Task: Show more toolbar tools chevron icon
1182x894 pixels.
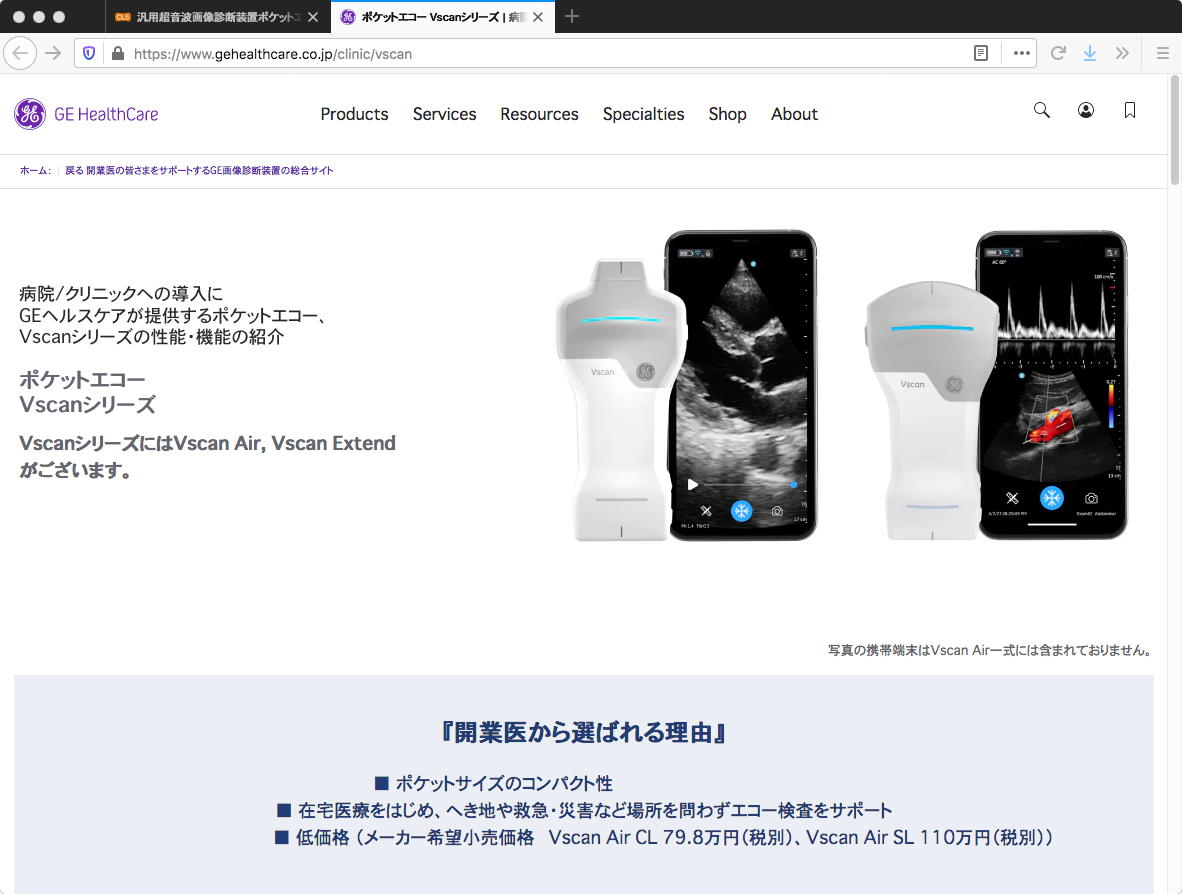Action: point(1122,54)
